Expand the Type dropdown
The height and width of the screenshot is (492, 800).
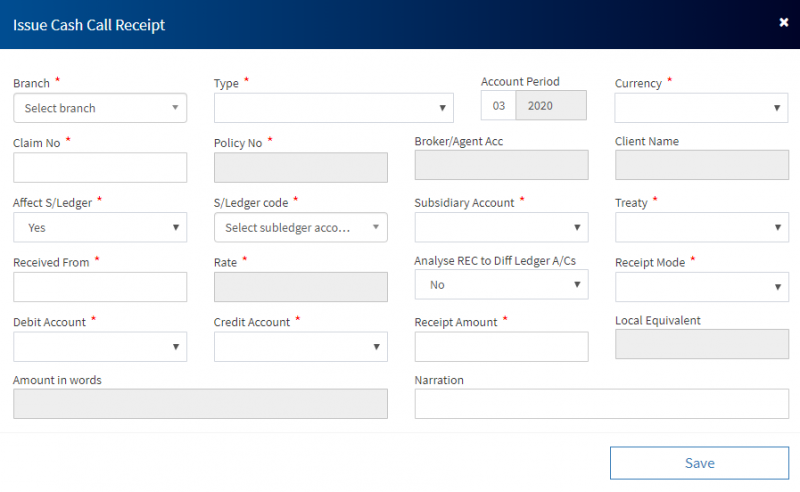[333, 108]
